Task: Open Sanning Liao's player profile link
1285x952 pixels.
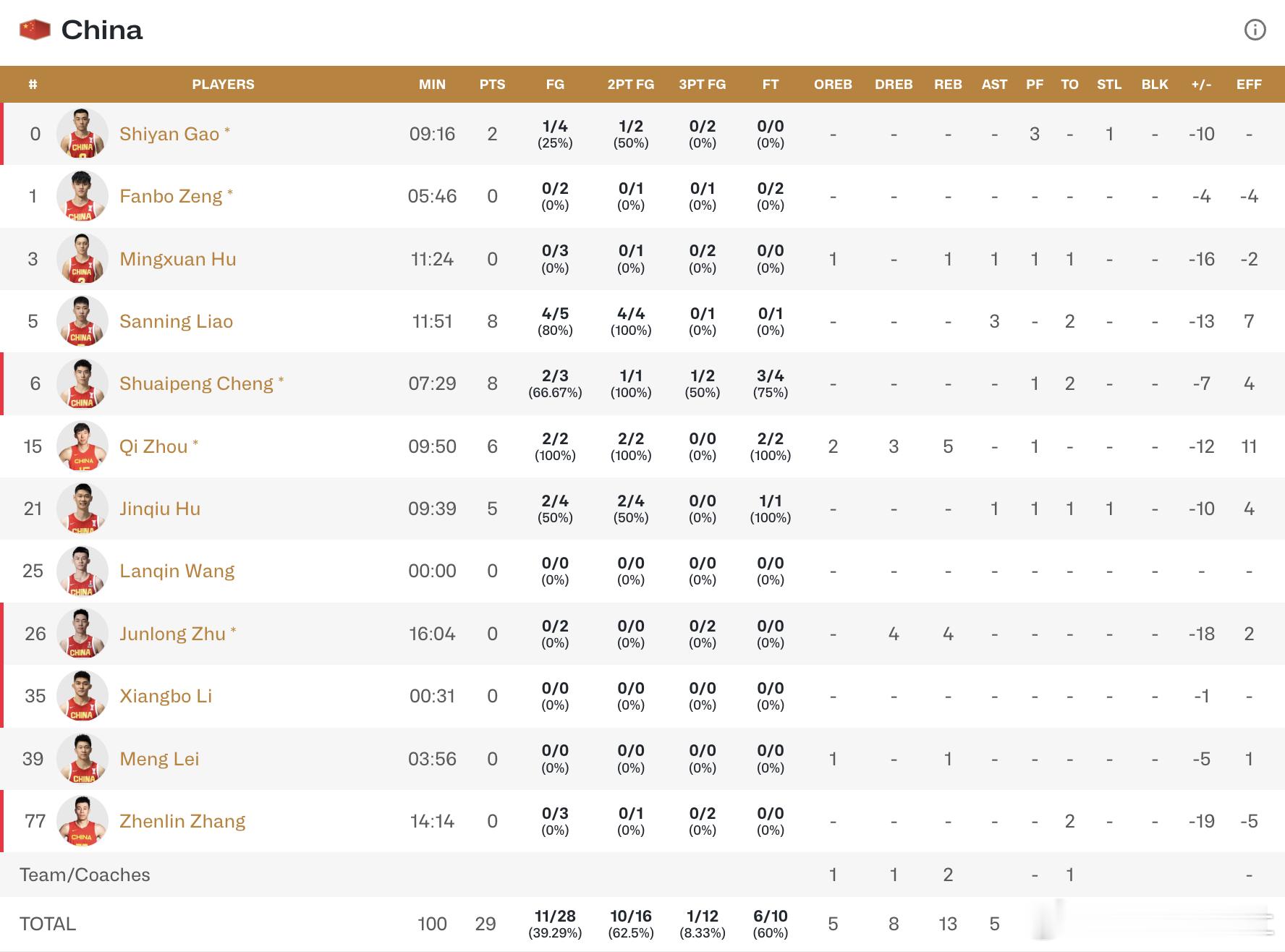Action: tap(177, 321)
